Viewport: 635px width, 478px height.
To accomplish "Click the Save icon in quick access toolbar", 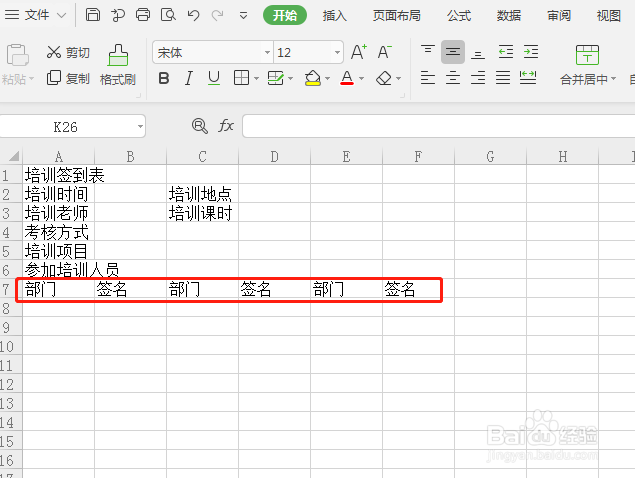I will point(93,15).
